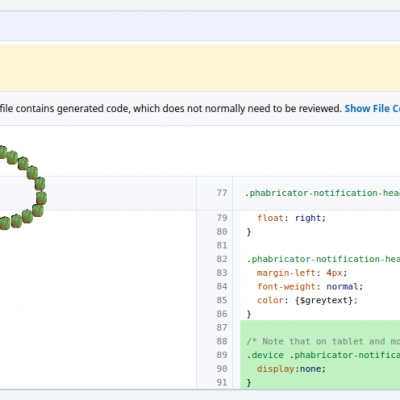Select line number 85

222,300
